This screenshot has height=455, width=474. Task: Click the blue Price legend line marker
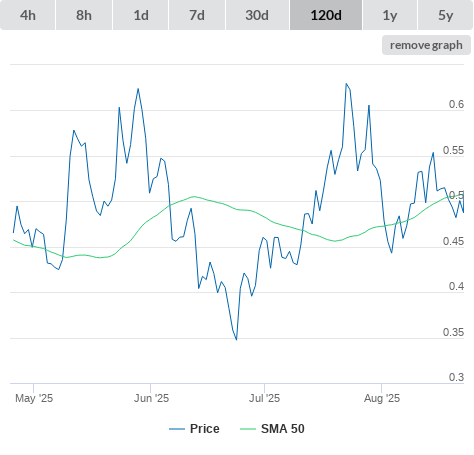click(177, 429)
